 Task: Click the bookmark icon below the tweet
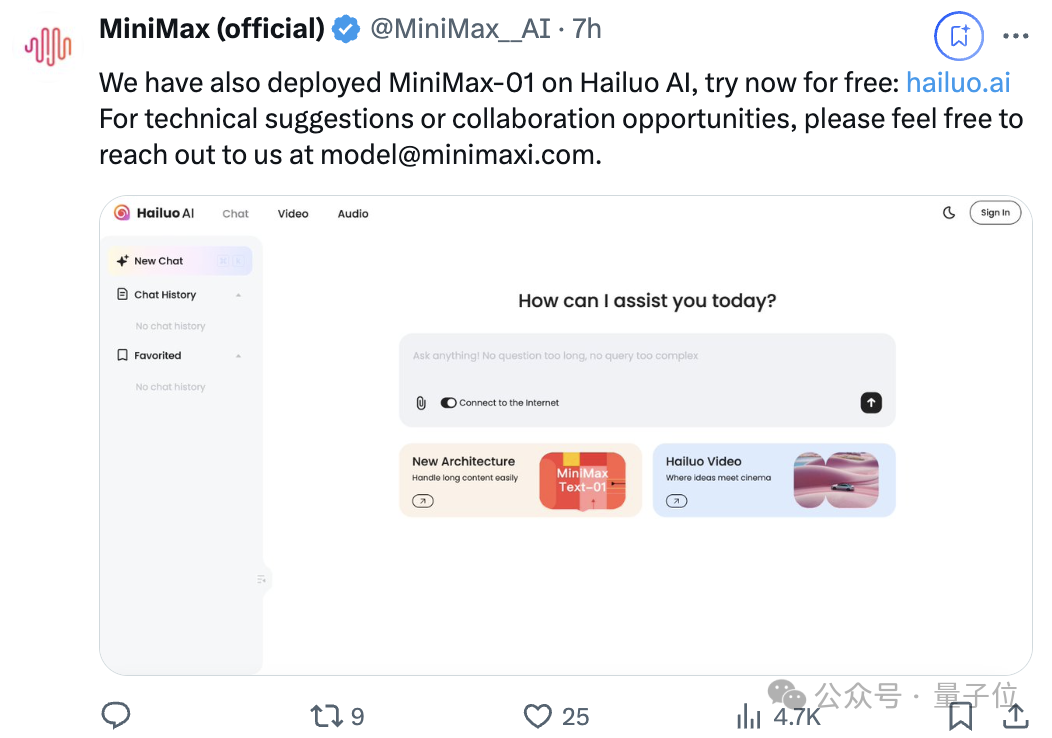pyautogui.click(x=960, y=715)
